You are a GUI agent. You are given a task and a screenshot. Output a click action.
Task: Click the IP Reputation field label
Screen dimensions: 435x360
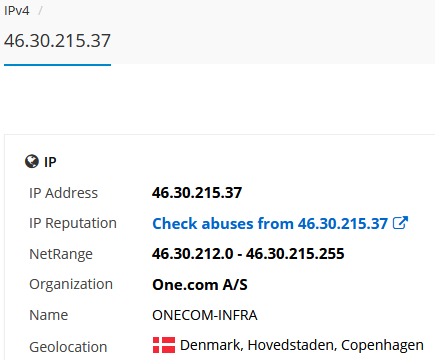73,223
